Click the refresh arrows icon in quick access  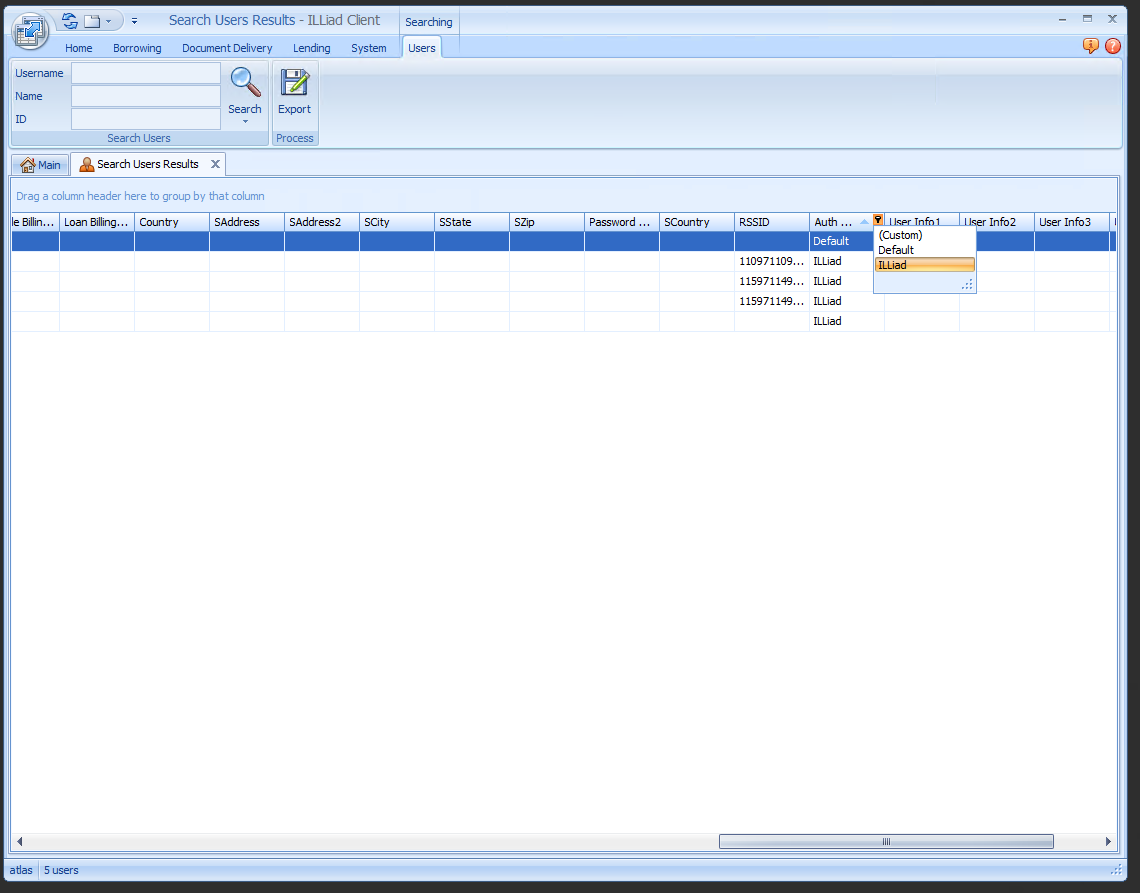[69, 20]
